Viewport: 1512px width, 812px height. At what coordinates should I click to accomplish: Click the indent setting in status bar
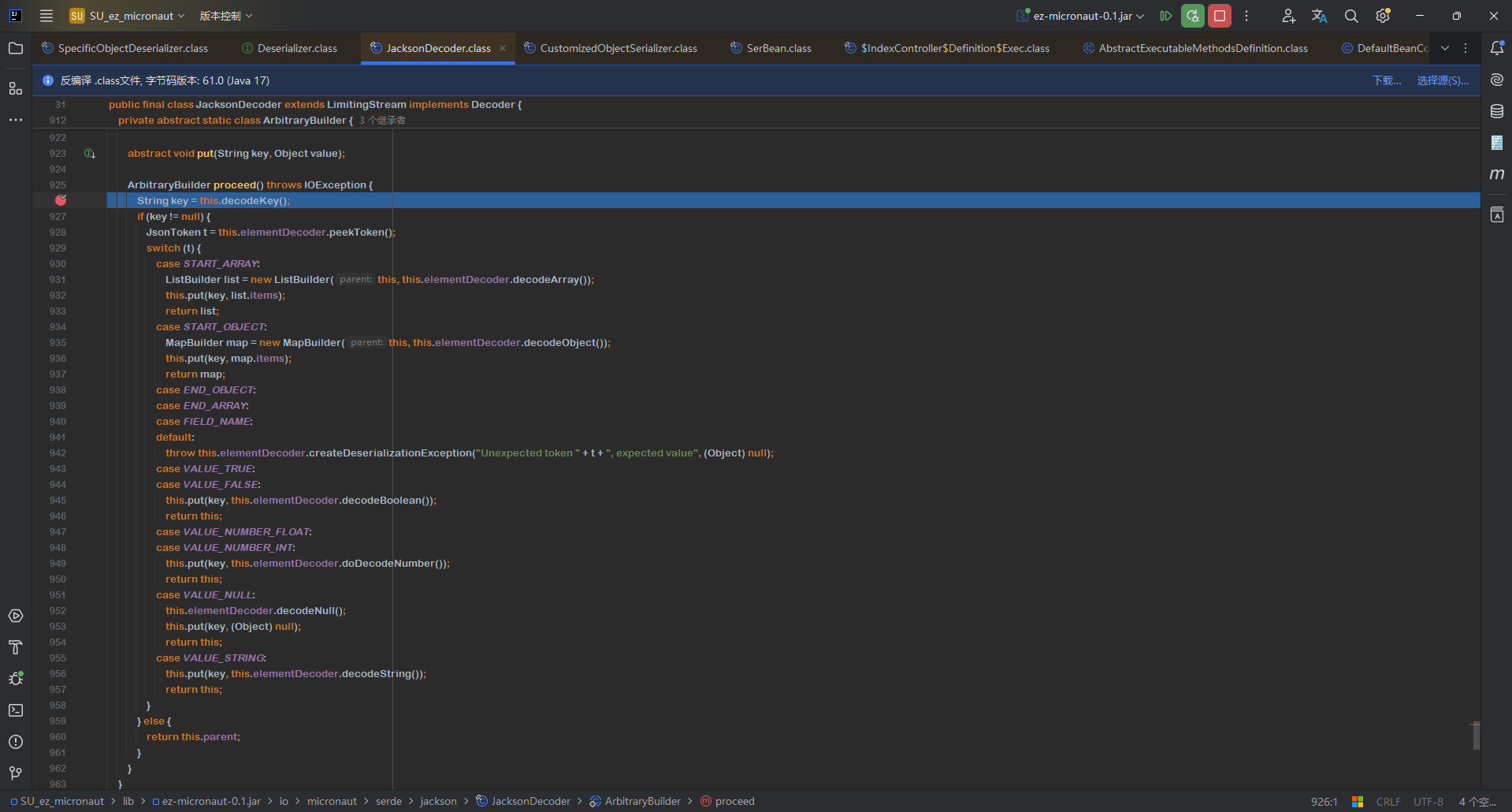point(1477,801)
